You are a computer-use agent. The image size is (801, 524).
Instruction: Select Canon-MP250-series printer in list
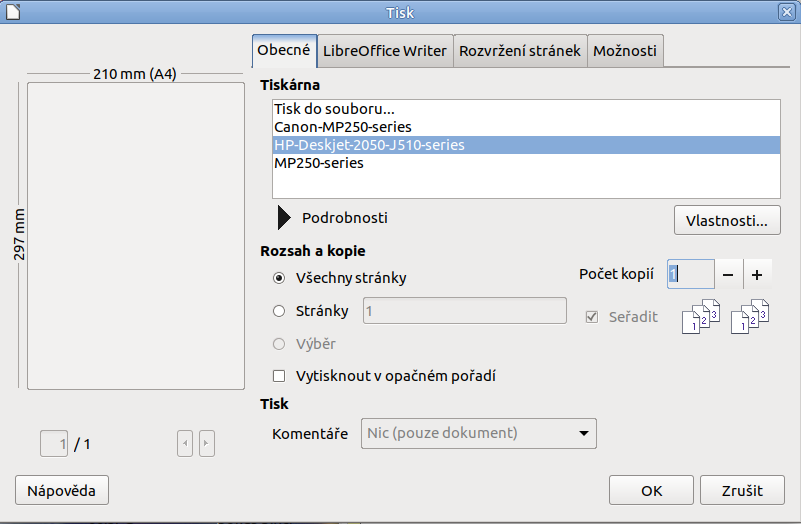pyautogui.click(x=343, y=127)
